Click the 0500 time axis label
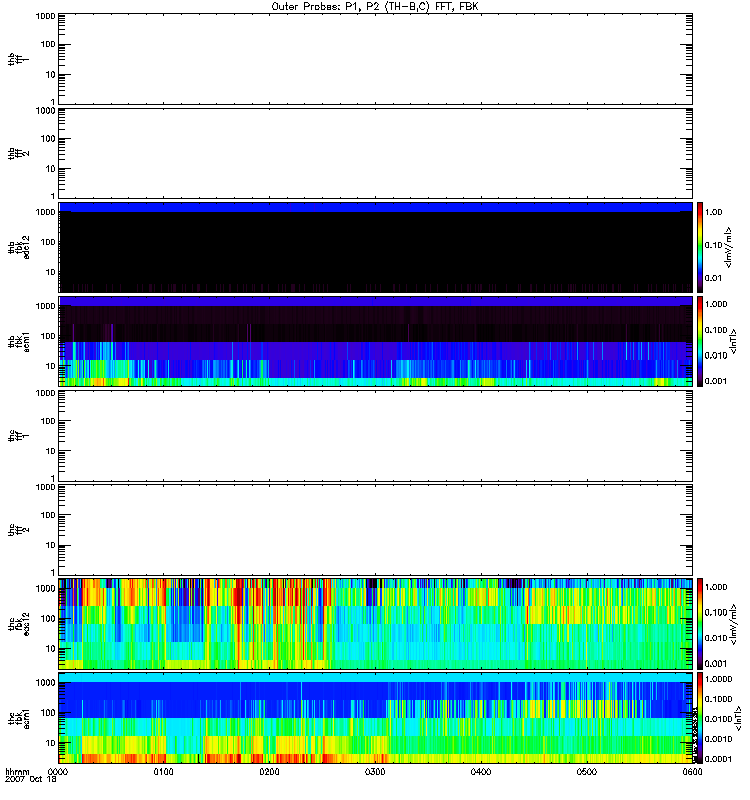 click(586, 773)
